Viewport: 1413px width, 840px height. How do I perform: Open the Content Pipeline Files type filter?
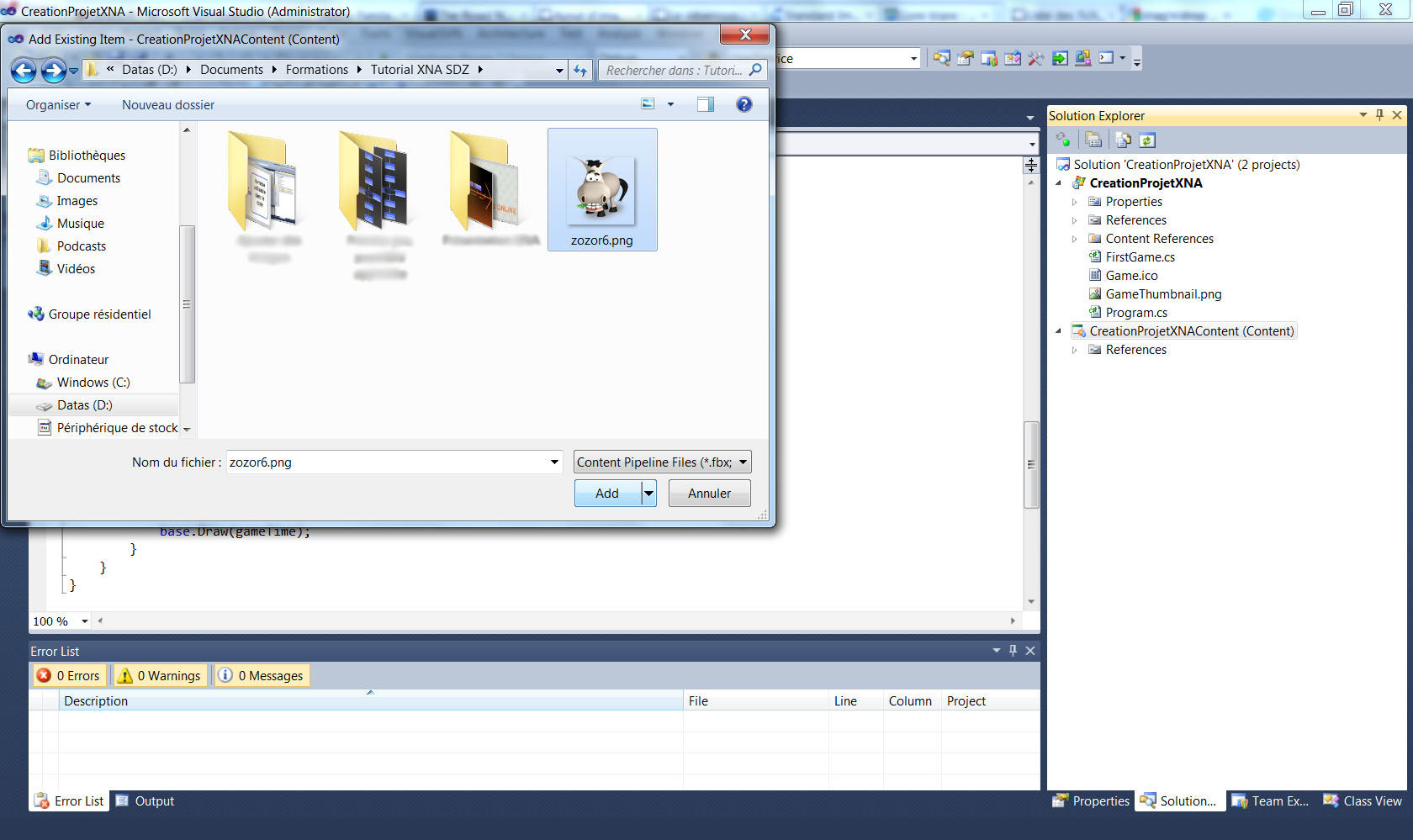[663, 462]
